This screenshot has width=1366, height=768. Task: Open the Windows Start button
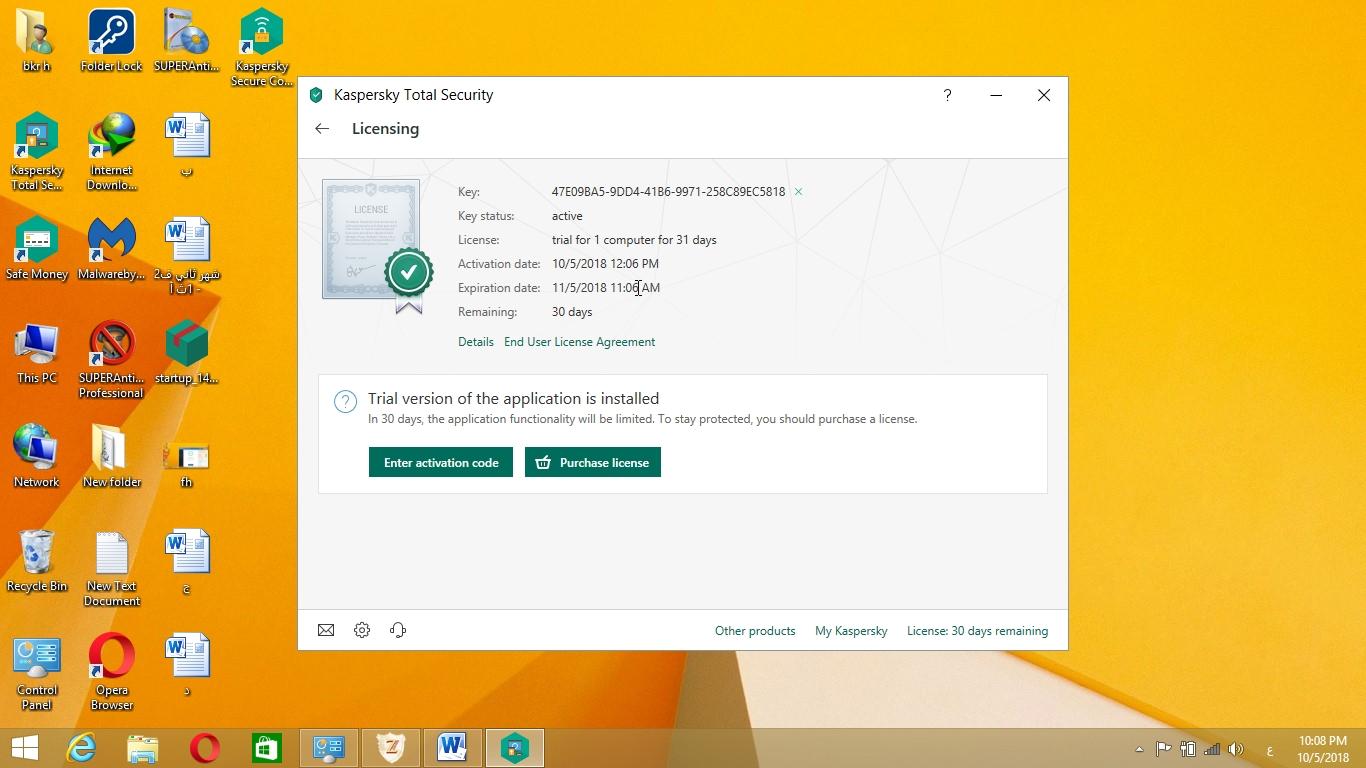coord(24,748)
